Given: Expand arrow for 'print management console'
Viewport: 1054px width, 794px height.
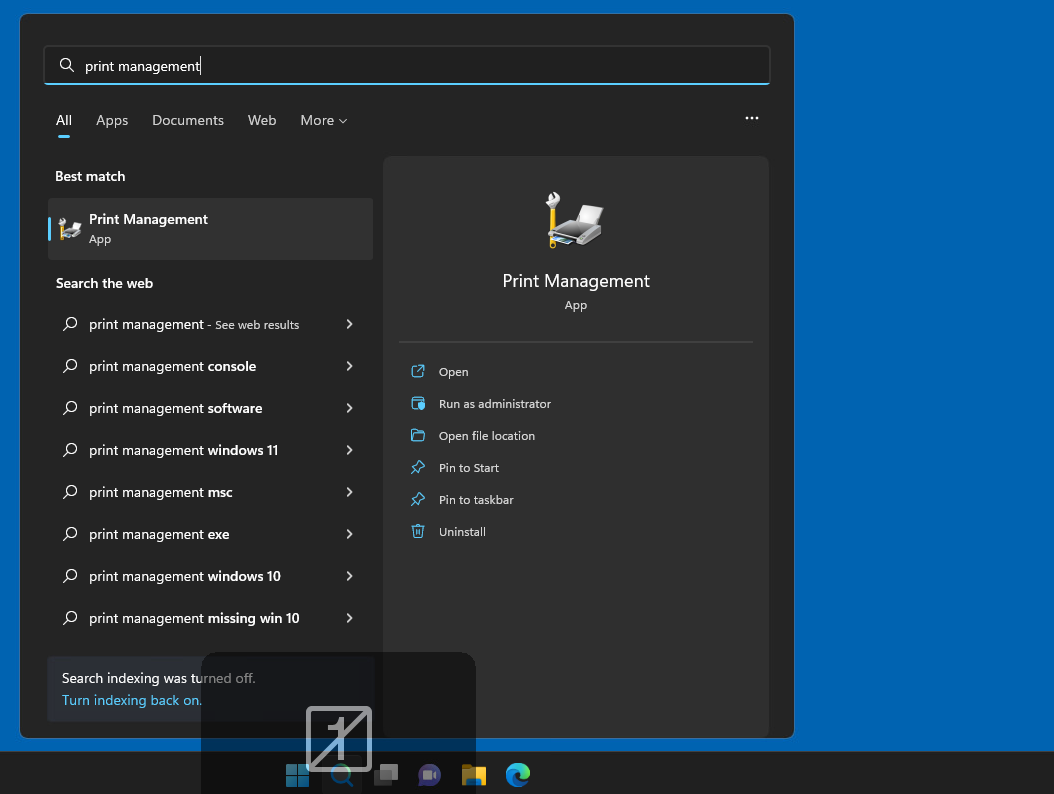Looking at the screenshot, I should click(350, 366).
